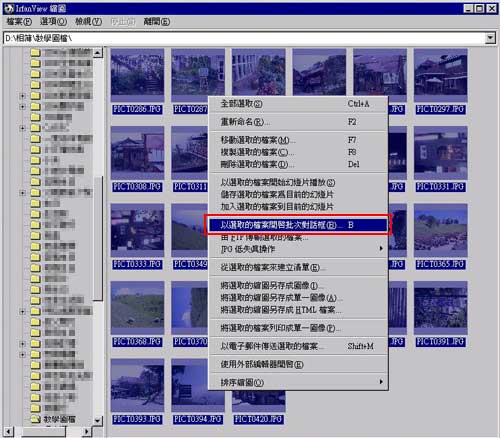Click the IrfanView icon in the title bar

[x=9, y=9]
